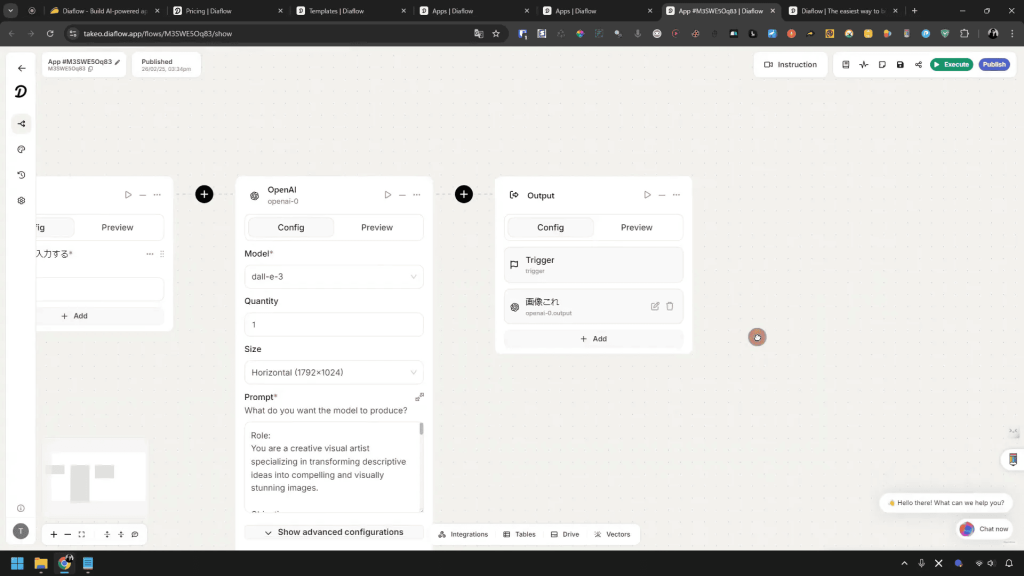Open Drive in the bottom bar
Screen dimensions: 1024x576
click(565, 534)
